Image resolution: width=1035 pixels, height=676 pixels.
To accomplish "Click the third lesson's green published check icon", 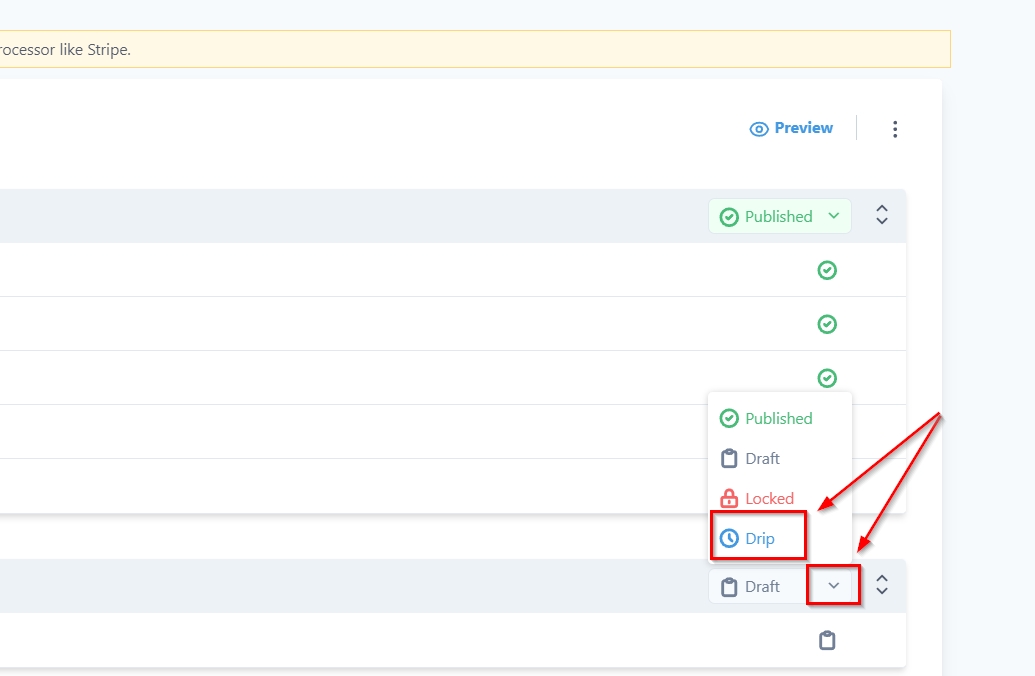I will (x=826, y=378).
